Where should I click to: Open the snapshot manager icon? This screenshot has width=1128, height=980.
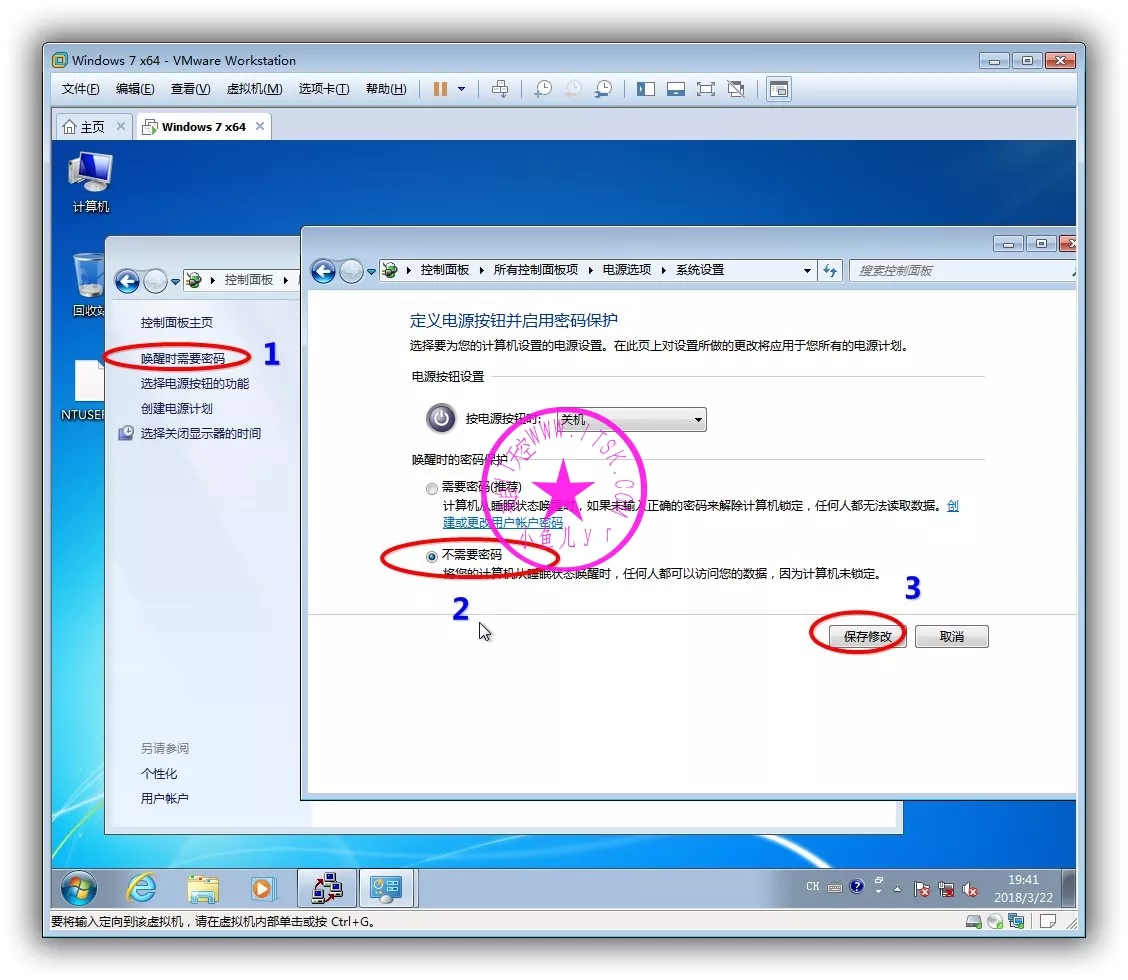point(603,89)
